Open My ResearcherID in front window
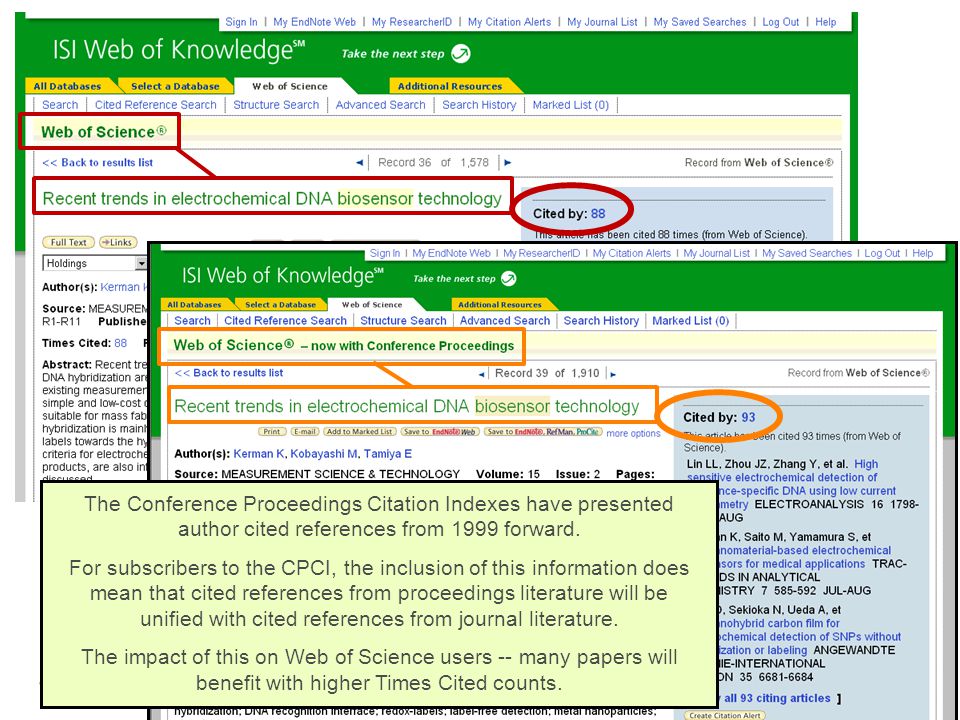 tap(541, 253)
